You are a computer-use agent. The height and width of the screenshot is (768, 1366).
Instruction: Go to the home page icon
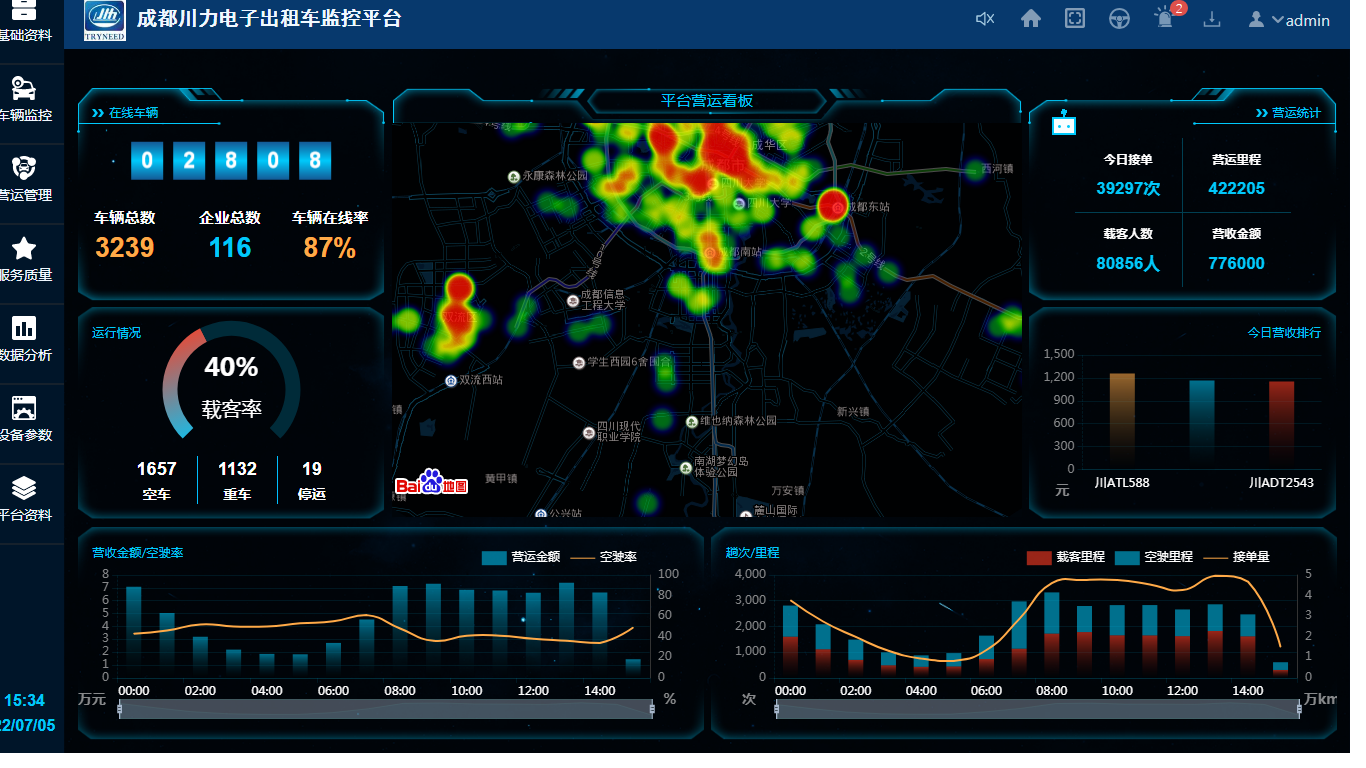click(1031, 19)
